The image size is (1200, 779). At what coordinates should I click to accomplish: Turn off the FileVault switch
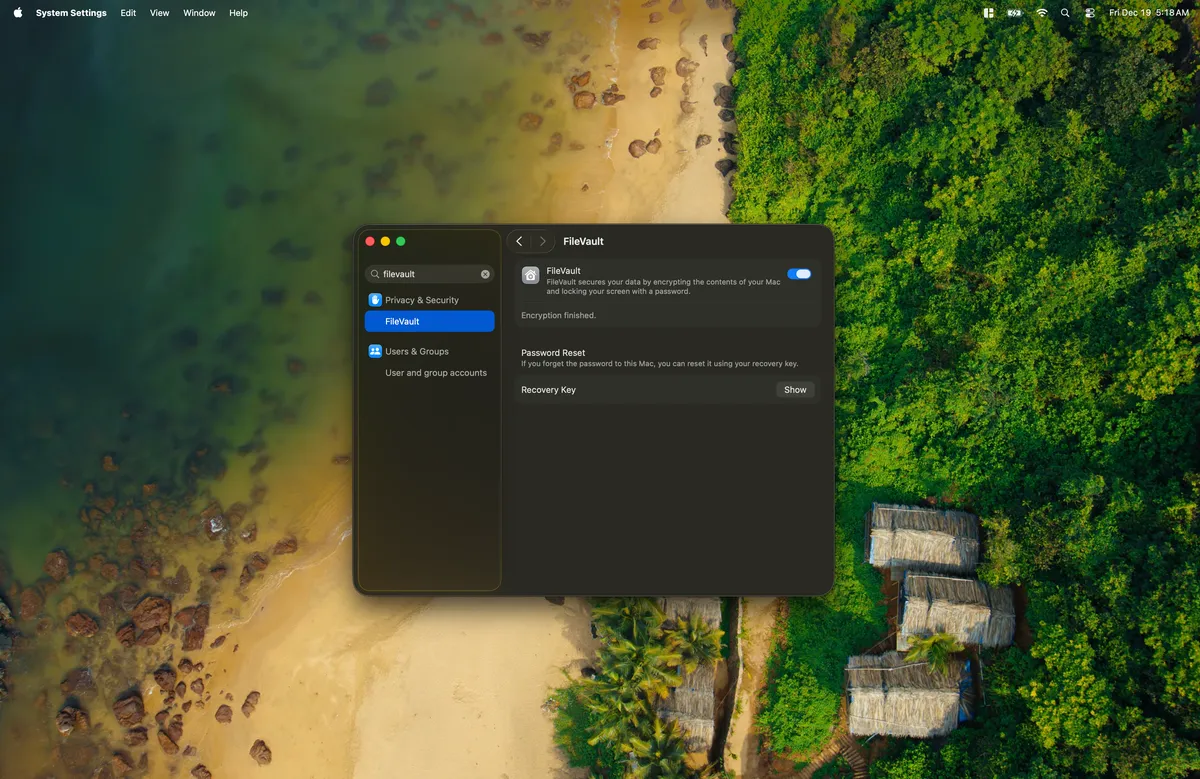(x=799, y=274)
